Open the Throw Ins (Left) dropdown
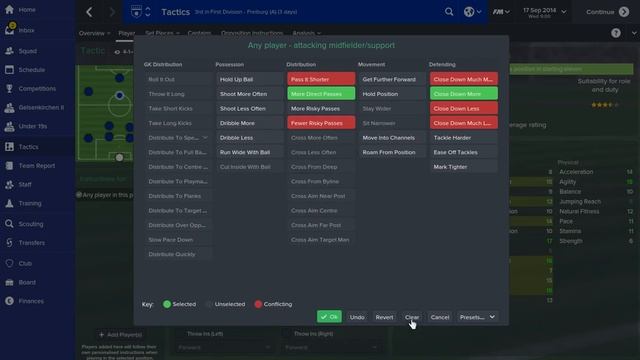640x360 pixels. pos(224,347)
